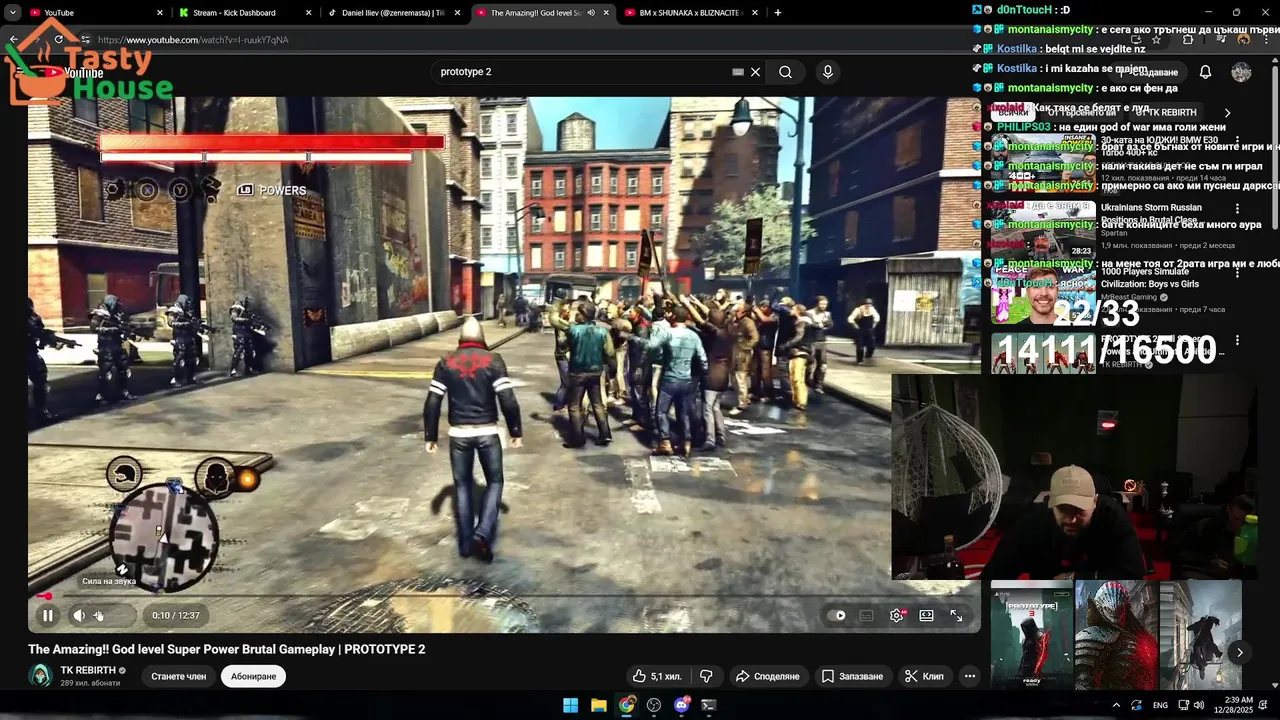Screen dimensions: 1280x720
Task: Open the tab search dropdown arrow
Action: 12,13
